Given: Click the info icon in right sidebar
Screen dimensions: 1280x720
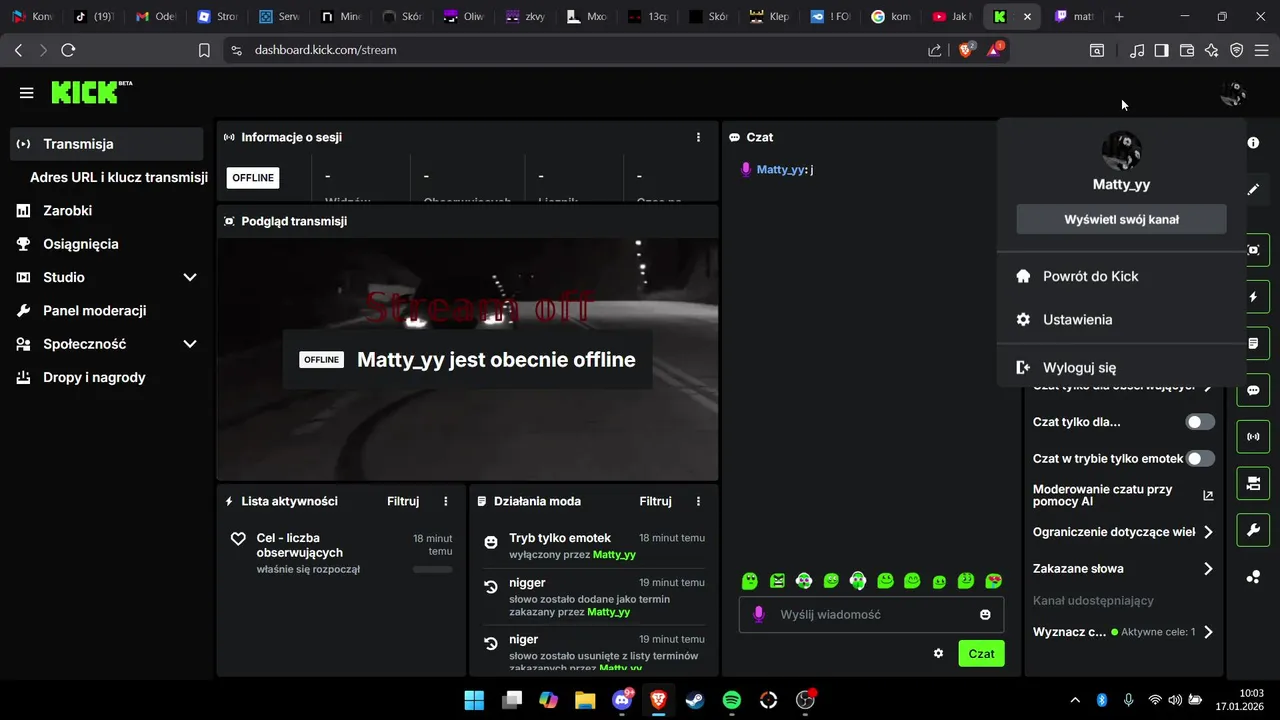Looking at the screenshot, I should (x=1253, y=143).
